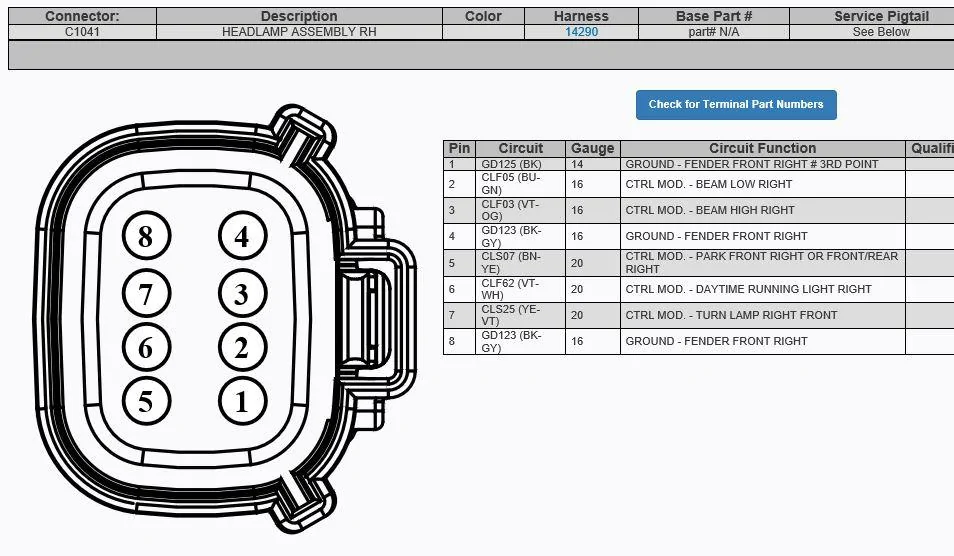Screen dimensions: 954x556
Task: Click the Harness column header
Action: pyautogui.click(x=581, y=16)
